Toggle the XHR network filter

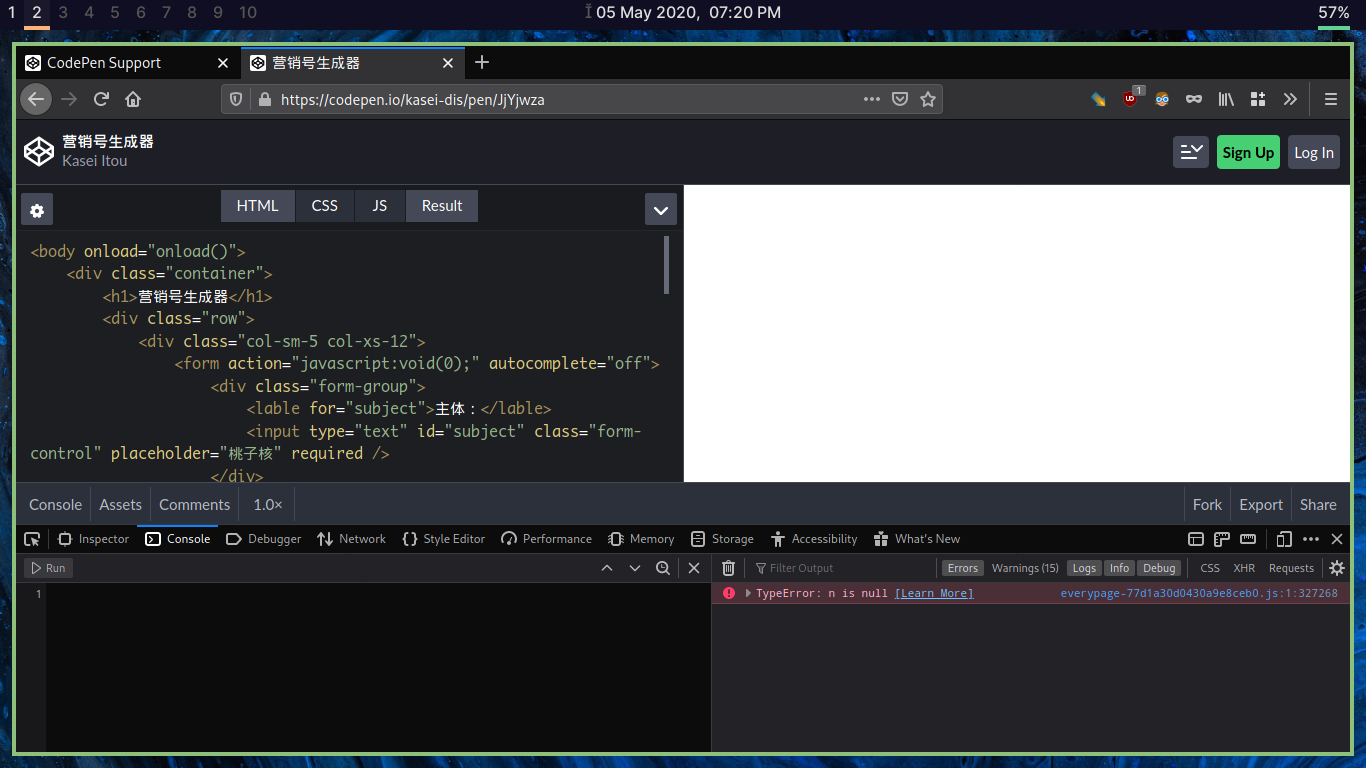tap(1244, 567)
